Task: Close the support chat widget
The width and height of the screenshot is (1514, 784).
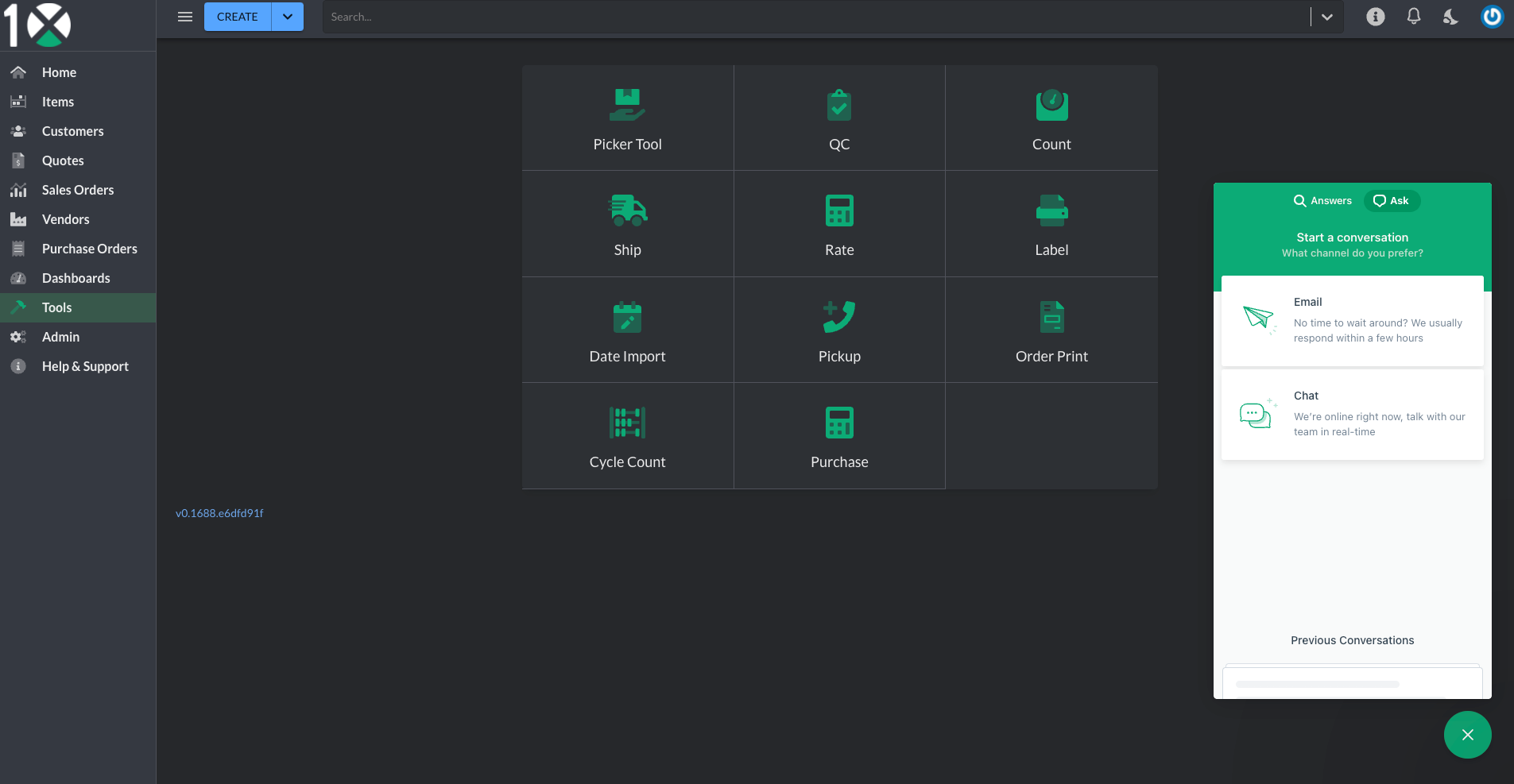Action: 1467,735
